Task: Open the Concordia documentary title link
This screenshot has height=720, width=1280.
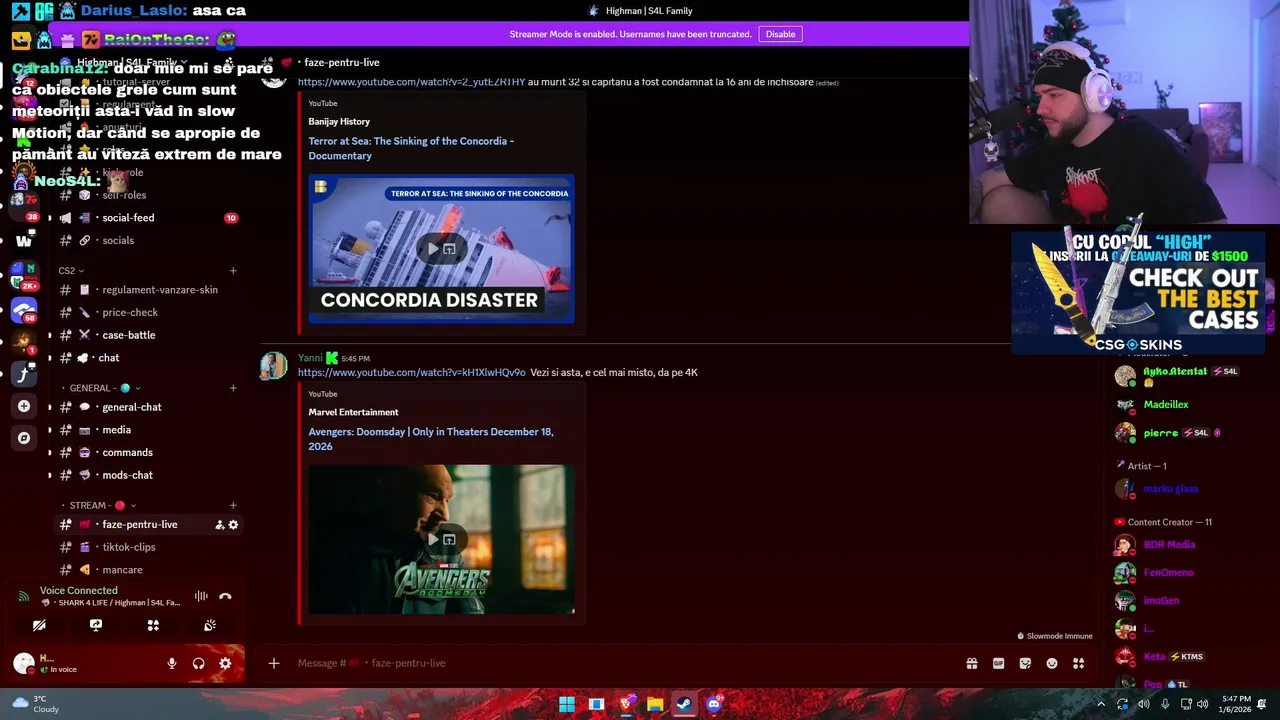Action: (411, 148)
